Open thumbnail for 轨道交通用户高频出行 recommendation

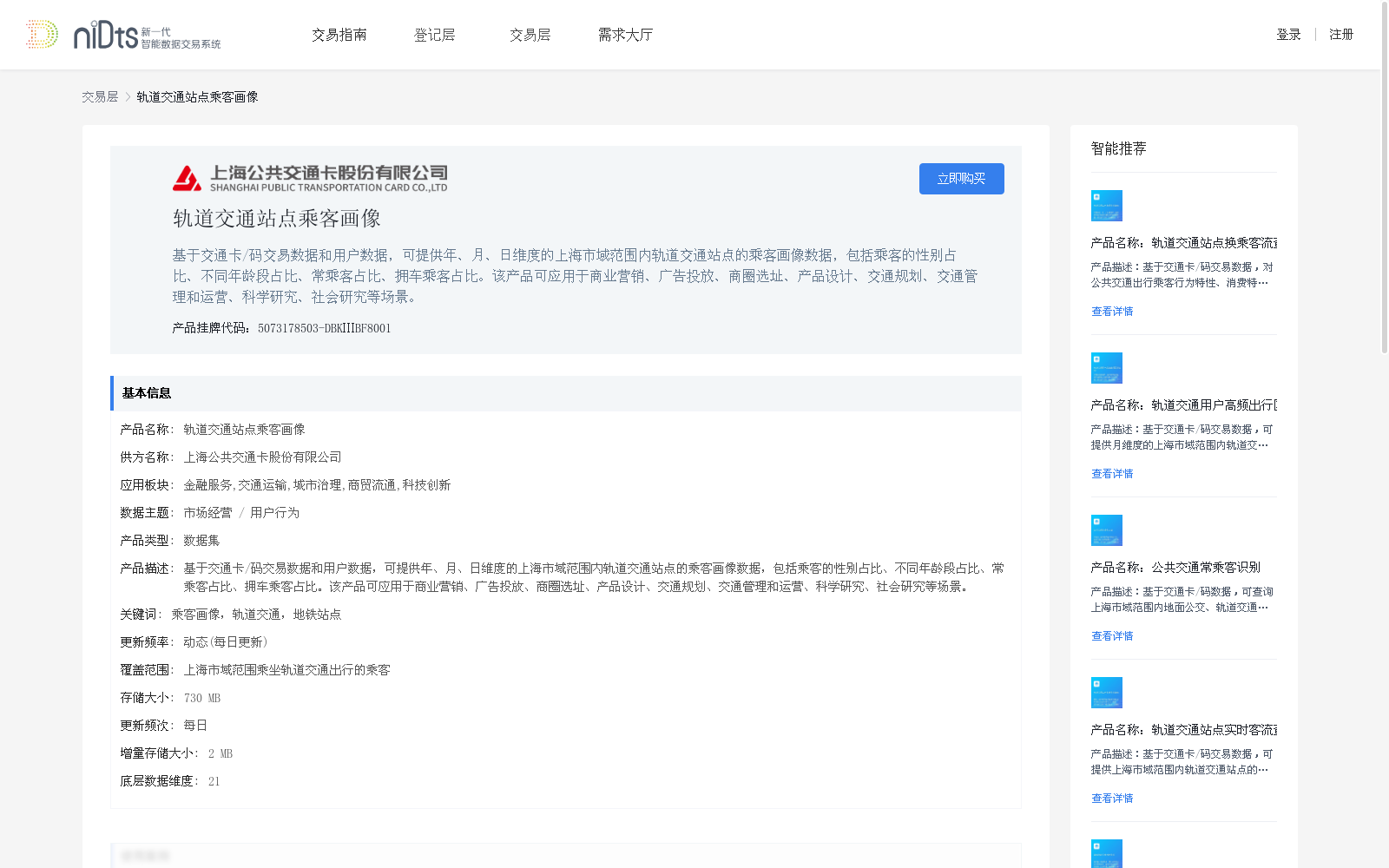coord(1107,368)
